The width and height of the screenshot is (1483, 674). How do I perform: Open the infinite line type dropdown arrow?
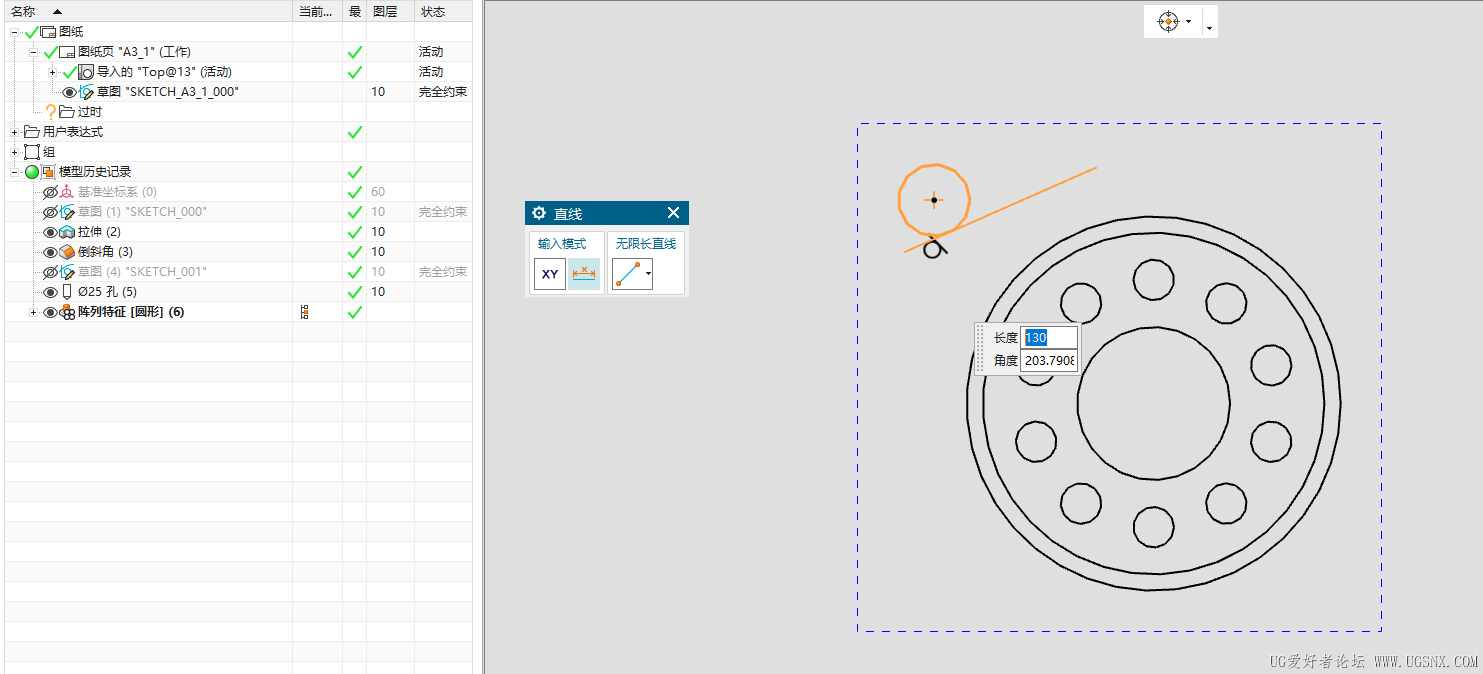pyautogui.click(x=648, y=274)
